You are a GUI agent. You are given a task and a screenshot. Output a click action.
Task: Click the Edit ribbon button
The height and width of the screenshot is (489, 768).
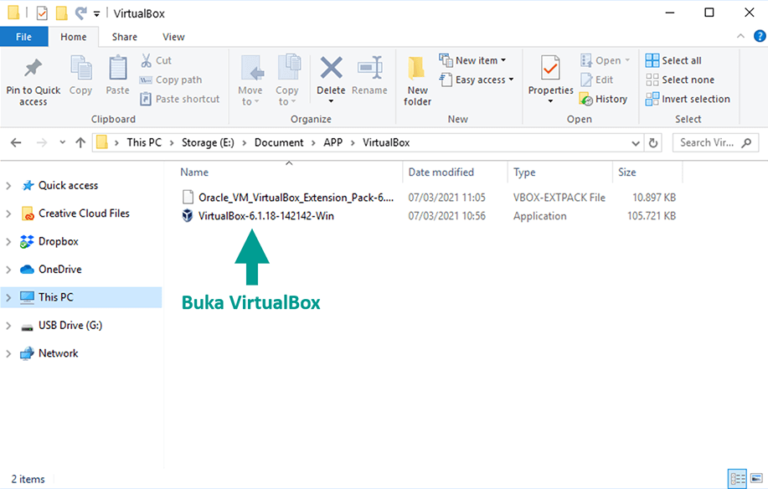point(597,79)
